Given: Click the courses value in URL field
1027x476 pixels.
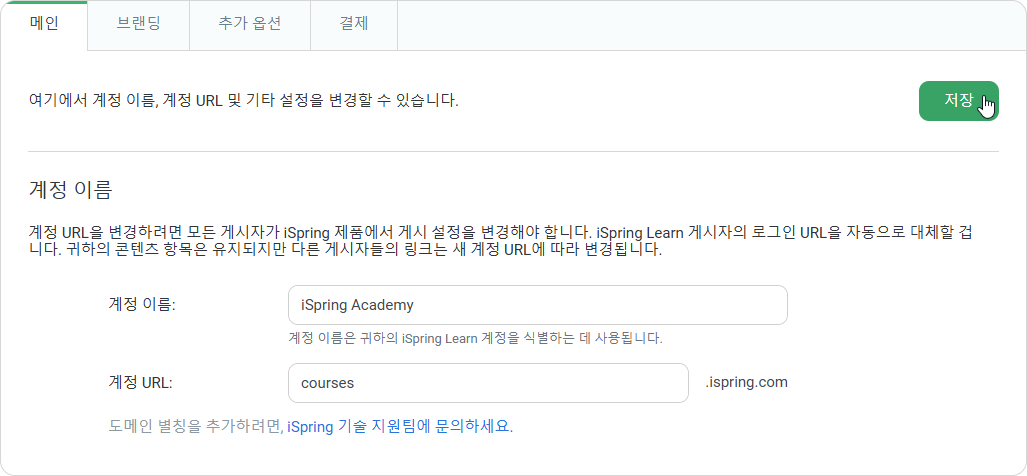Looking at the screenshot, I should click(x=327, y=383).
